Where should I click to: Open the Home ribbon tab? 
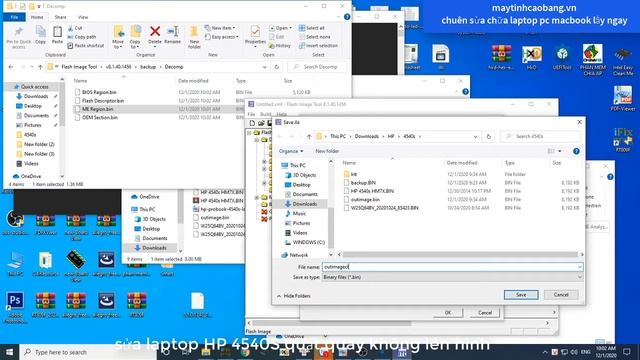pos(37,17)
